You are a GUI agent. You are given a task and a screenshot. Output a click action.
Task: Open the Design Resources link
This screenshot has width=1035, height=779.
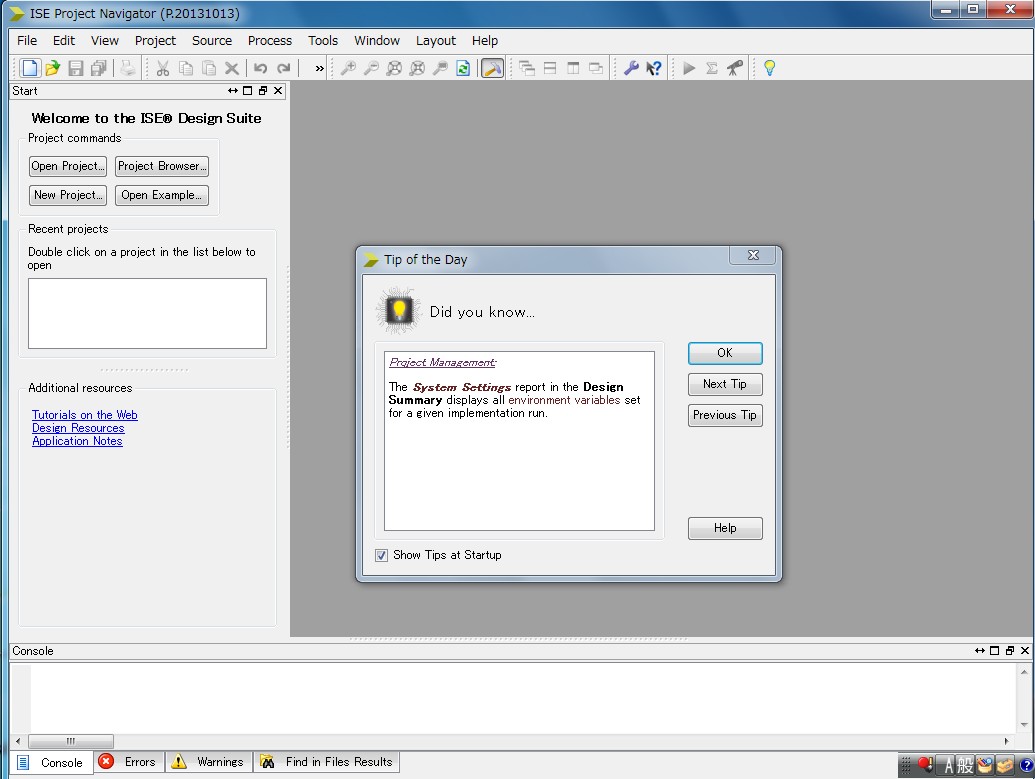pyautogui.click(x=78, y=428)
